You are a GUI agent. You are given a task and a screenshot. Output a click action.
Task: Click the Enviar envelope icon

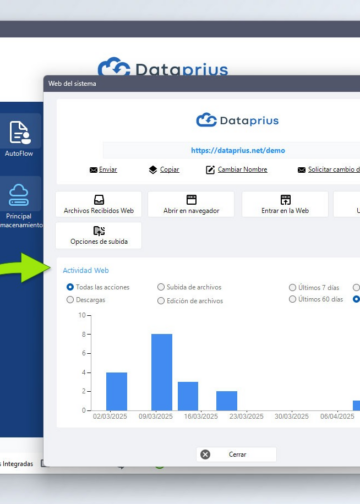coord(93,170)
